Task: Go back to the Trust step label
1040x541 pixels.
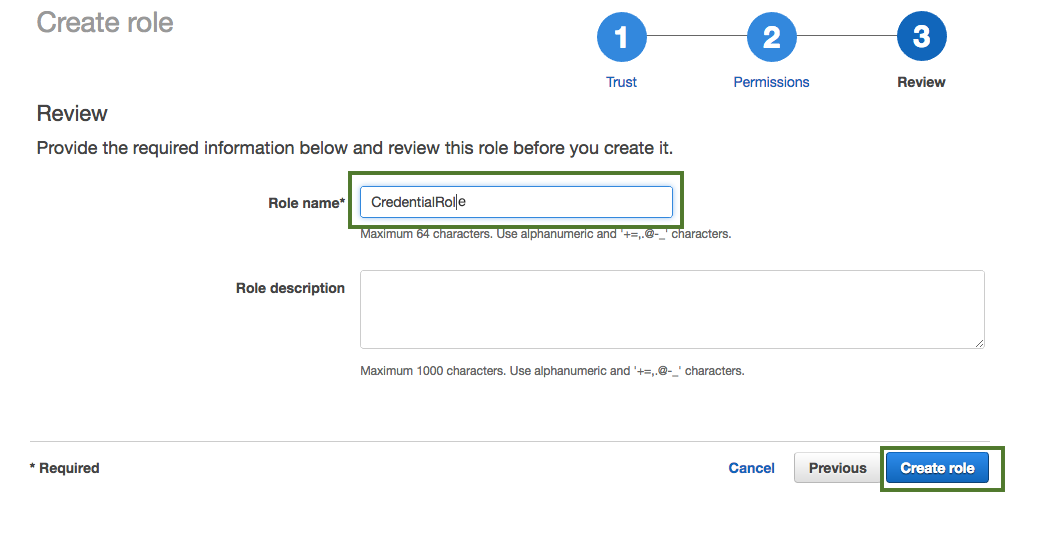Action: click(x=621, y=82)
